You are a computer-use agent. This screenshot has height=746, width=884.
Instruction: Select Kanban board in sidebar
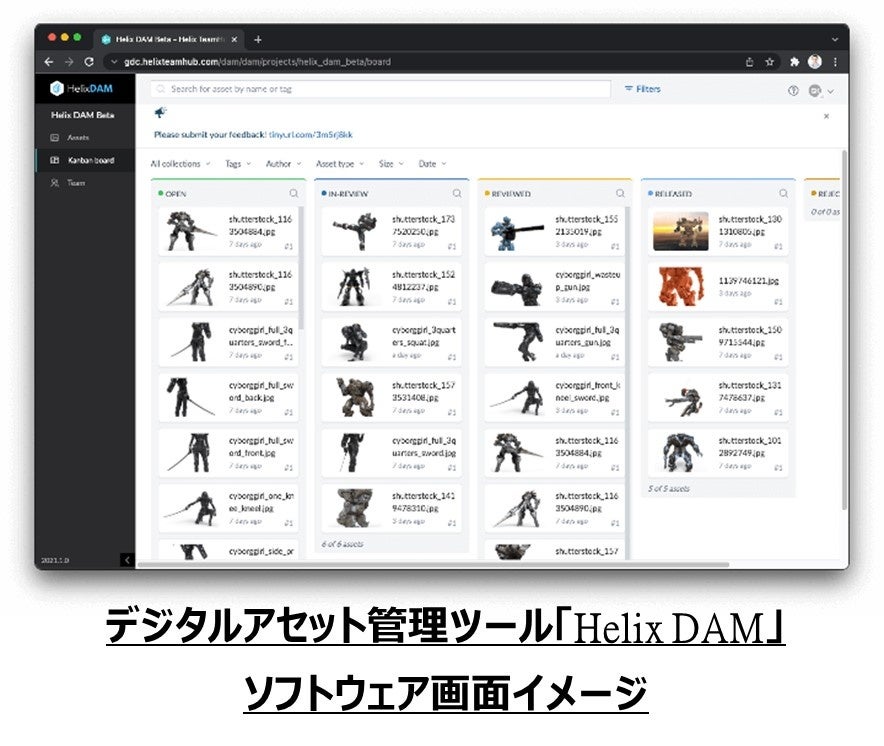(85, 160)
